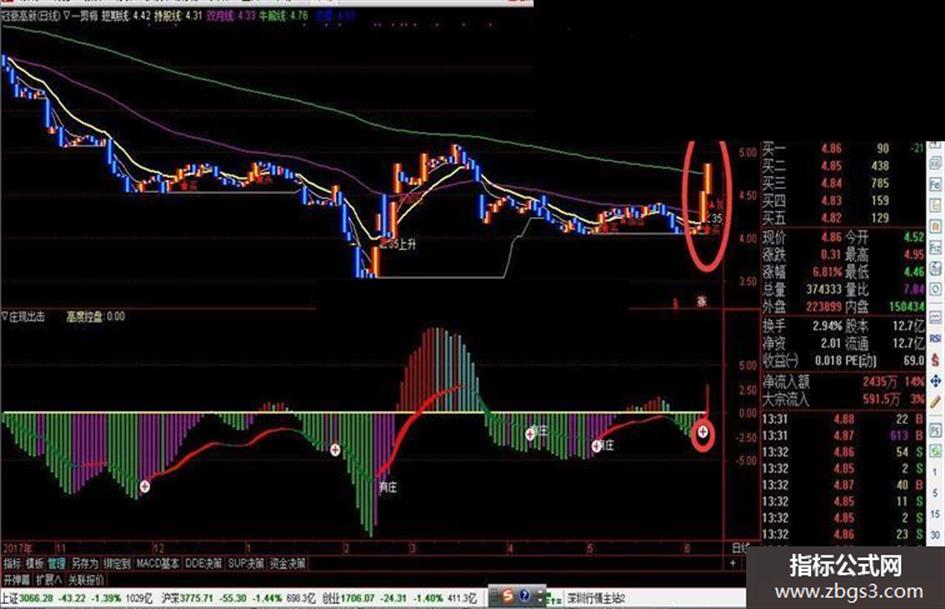
Task: Switch to DDE决策 tab
Action: tap(204, 563)
